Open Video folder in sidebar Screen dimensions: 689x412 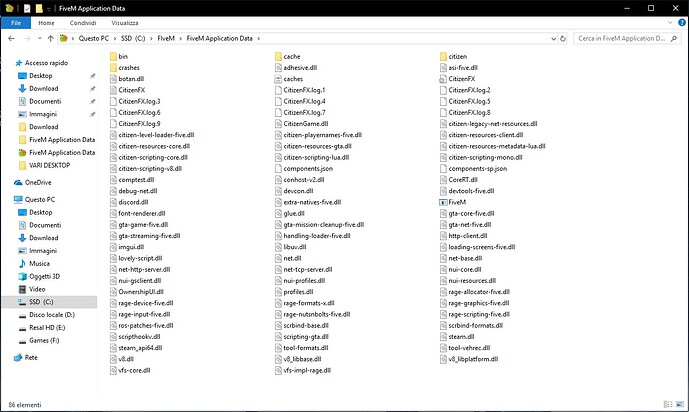click(x=37, y=289)
